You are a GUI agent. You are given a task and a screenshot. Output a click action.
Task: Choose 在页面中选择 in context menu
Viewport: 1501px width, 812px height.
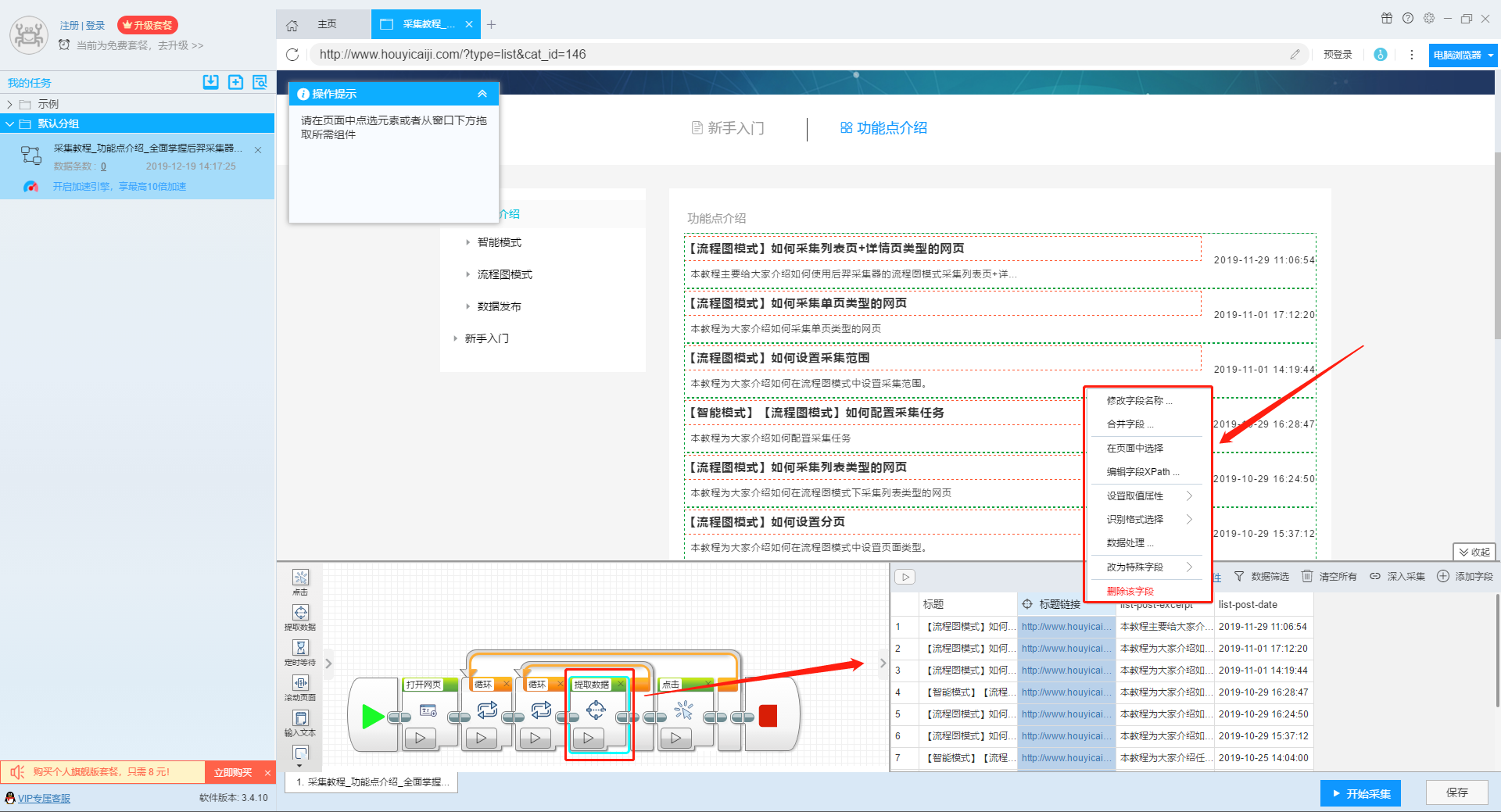coord(1134,448)
